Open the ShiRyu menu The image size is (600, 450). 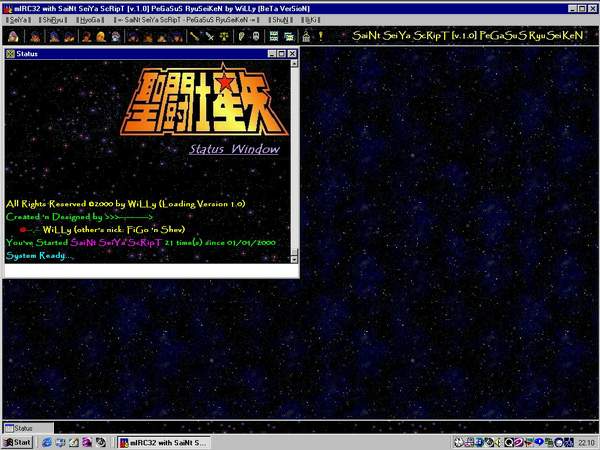(53, 20)
